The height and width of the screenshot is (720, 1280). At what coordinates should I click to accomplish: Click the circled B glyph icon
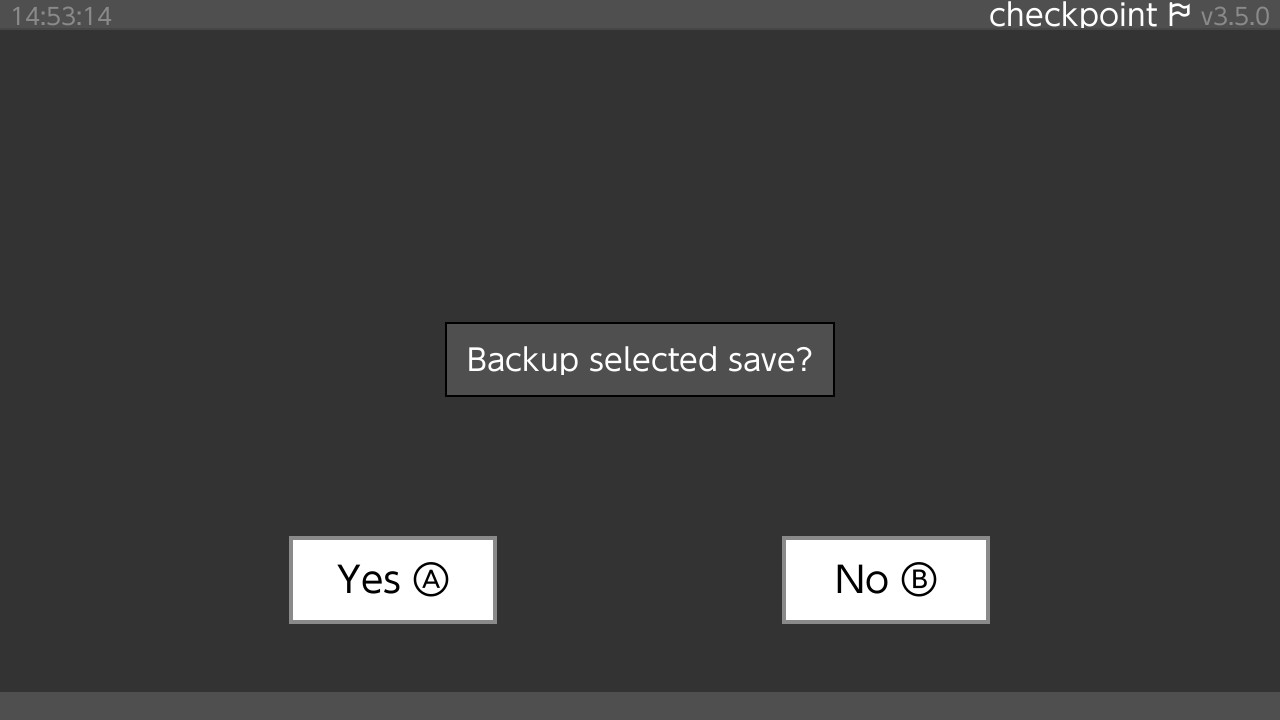click(x=919, y=580)
